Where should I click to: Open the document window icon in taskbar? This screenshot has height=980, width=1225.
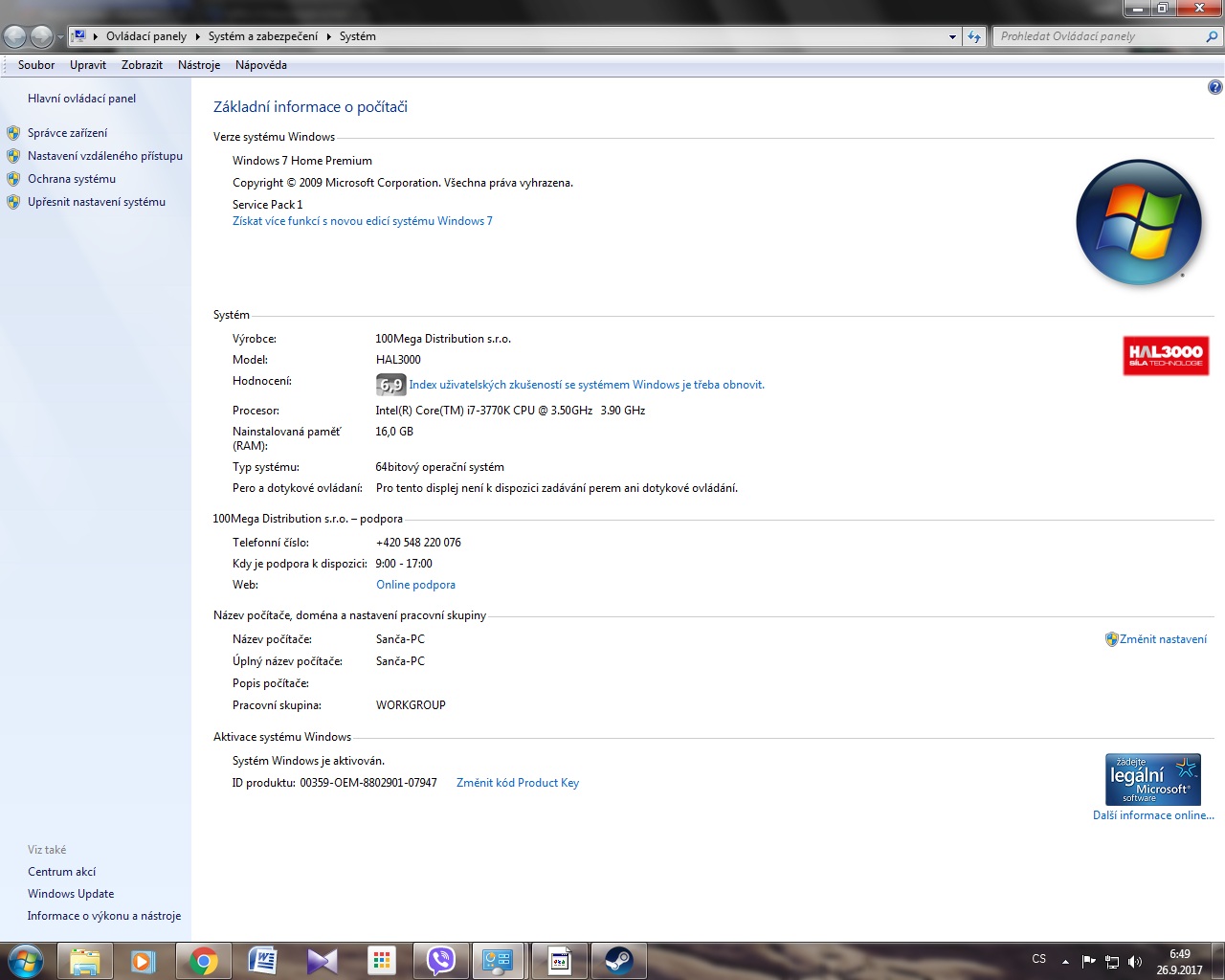coord(559,961)
